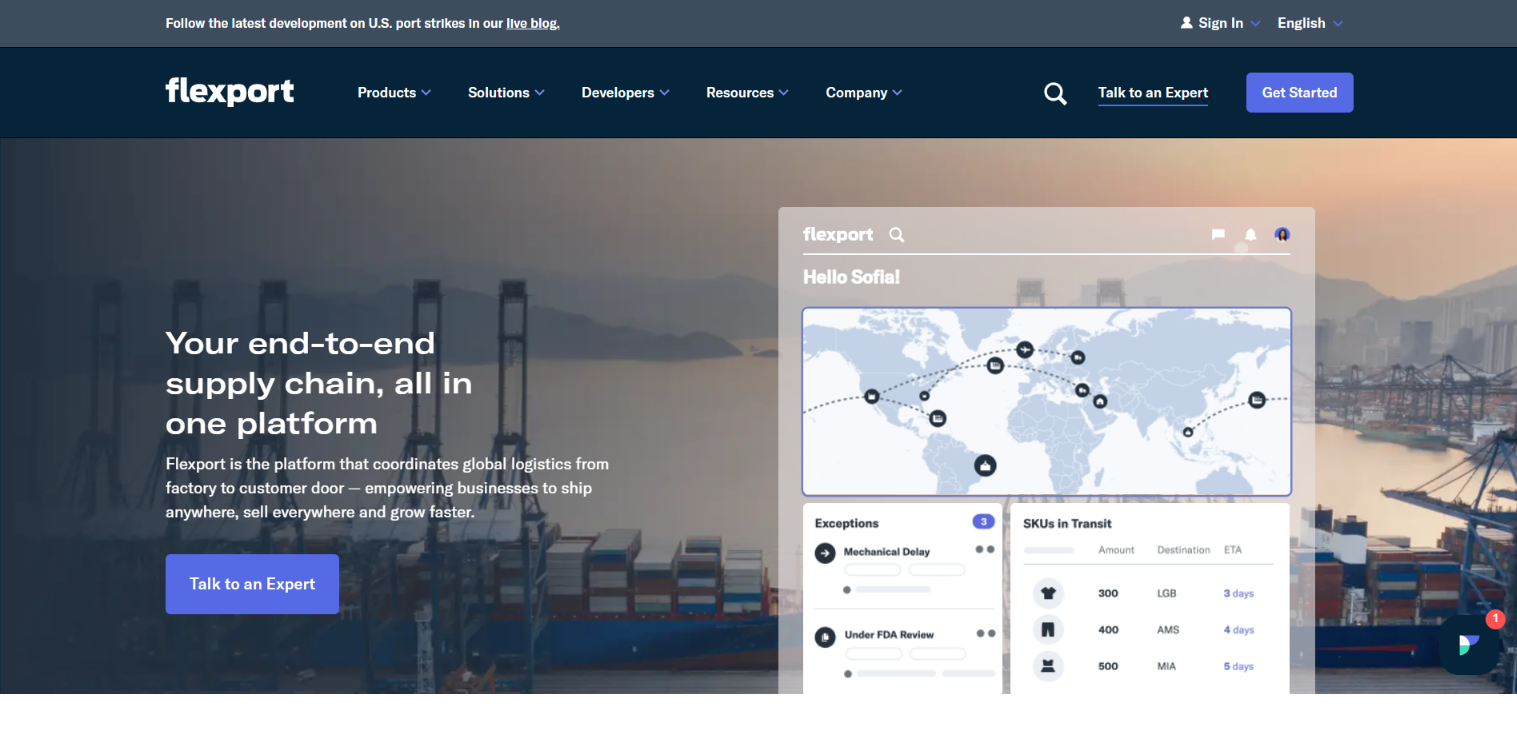Click the search magnifier icon in navbar
1517x741 pixels.
[1055, 93]
